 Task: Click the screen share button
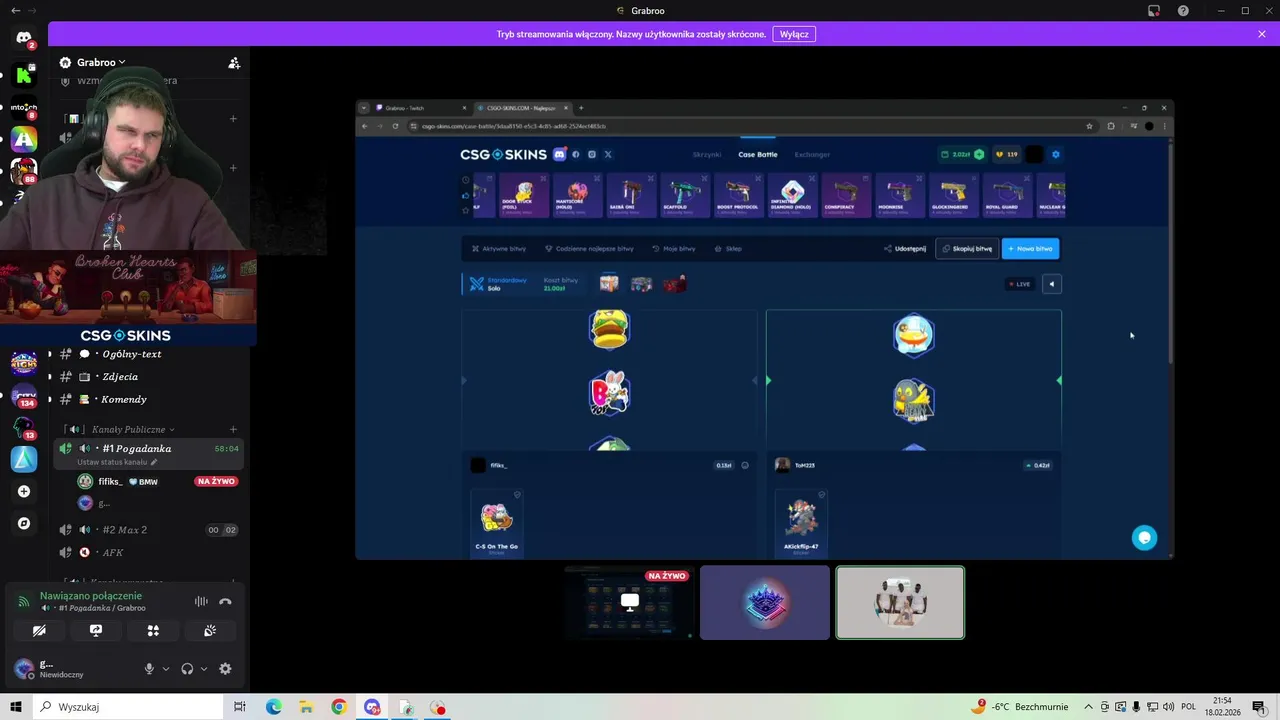(96, 631)
